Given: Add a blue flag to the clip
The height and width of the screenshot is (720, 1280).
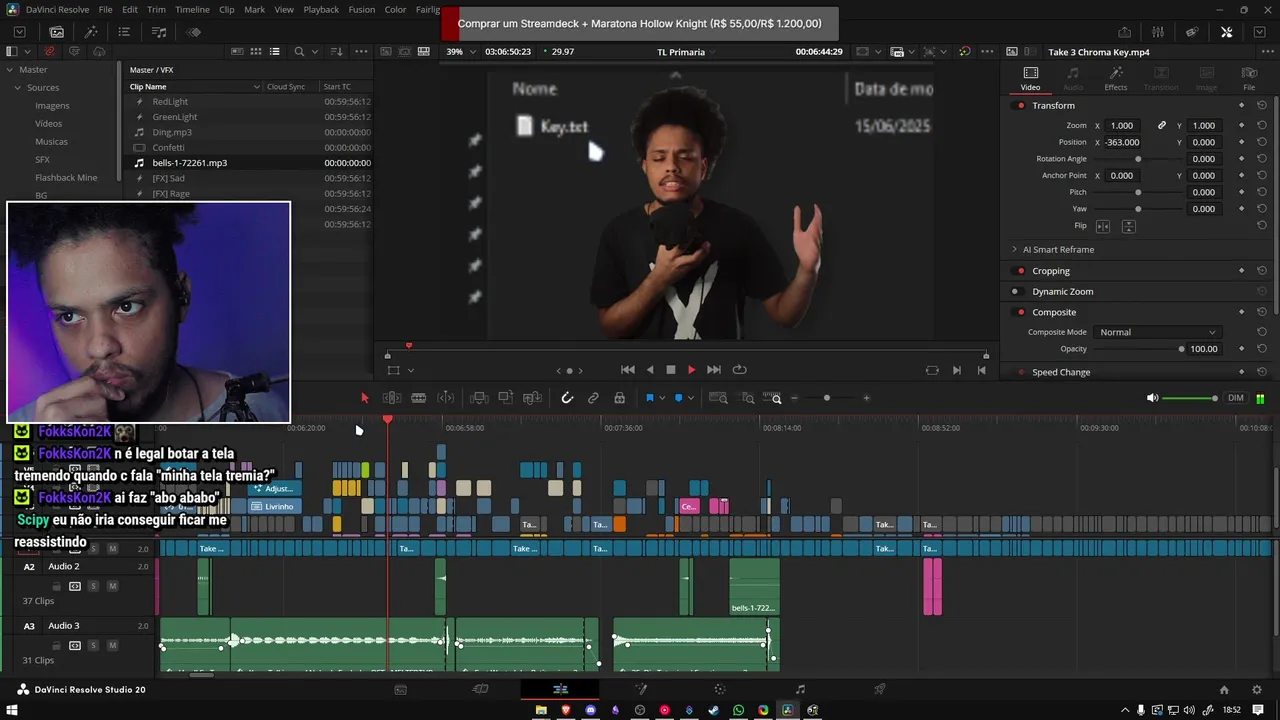Looking at the screenshot, I should coord(649,398).
